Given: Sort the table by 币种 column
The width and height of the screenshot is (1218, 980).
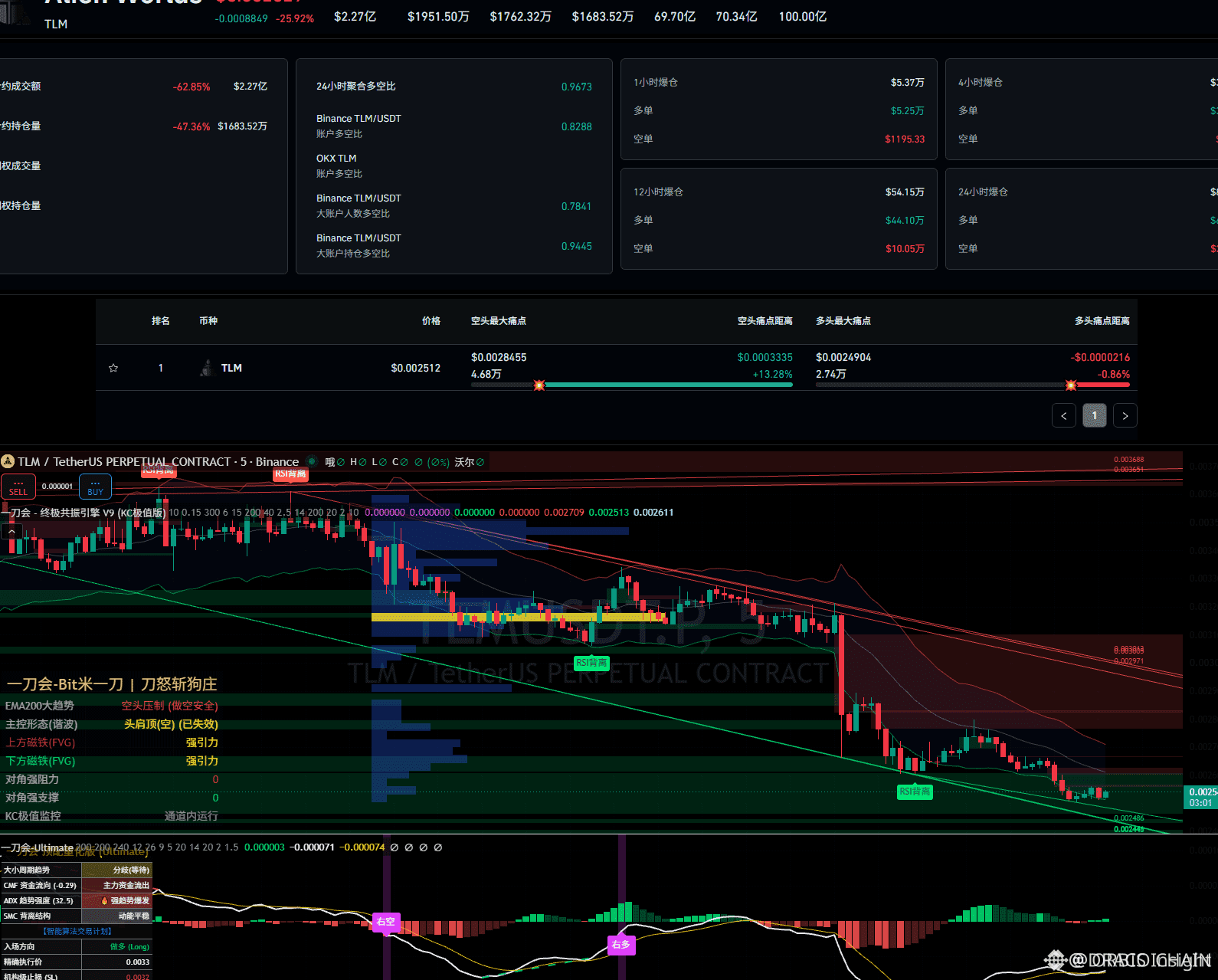Looking at the screenshot, I should [208, 321].
